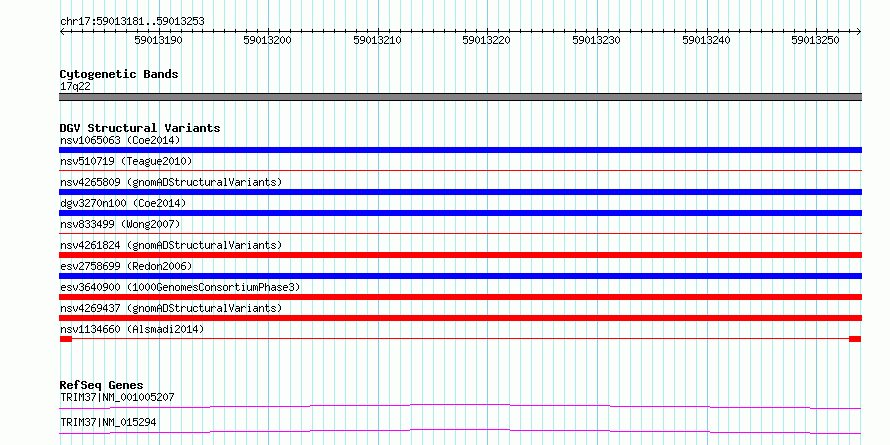This screenshot has width=890, height=445.
Task: Click the right red end block of nsv1134660
Action: (855, 339)
